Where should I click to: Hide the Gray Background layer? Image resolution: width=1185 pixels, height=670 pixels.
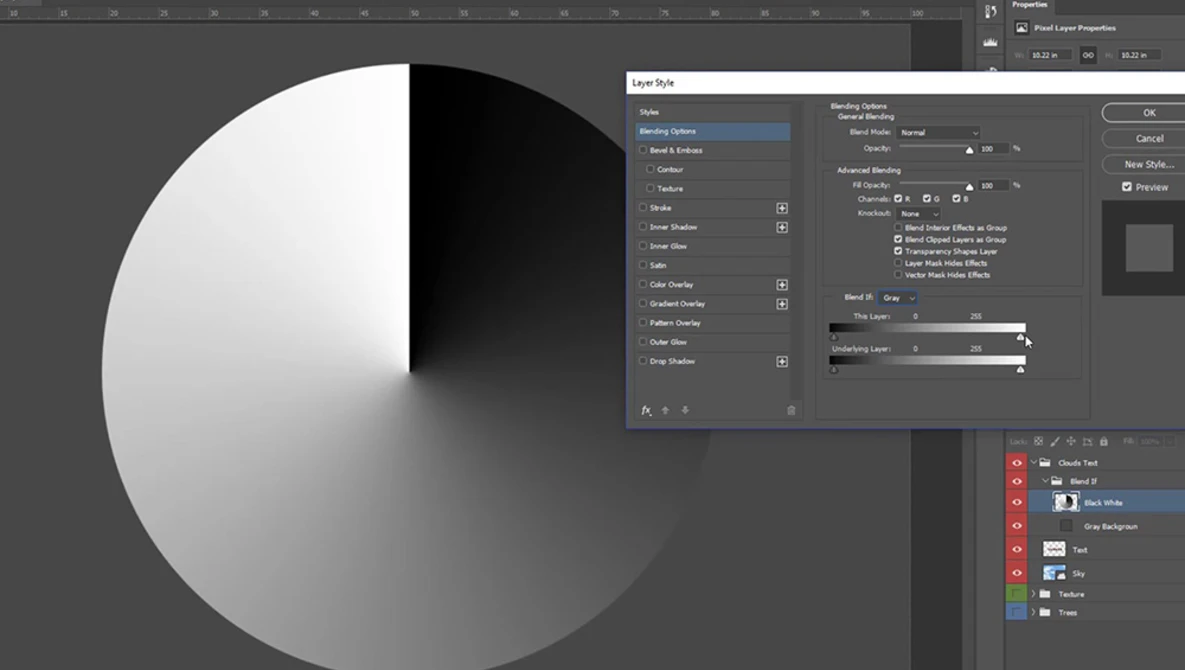1016,526
